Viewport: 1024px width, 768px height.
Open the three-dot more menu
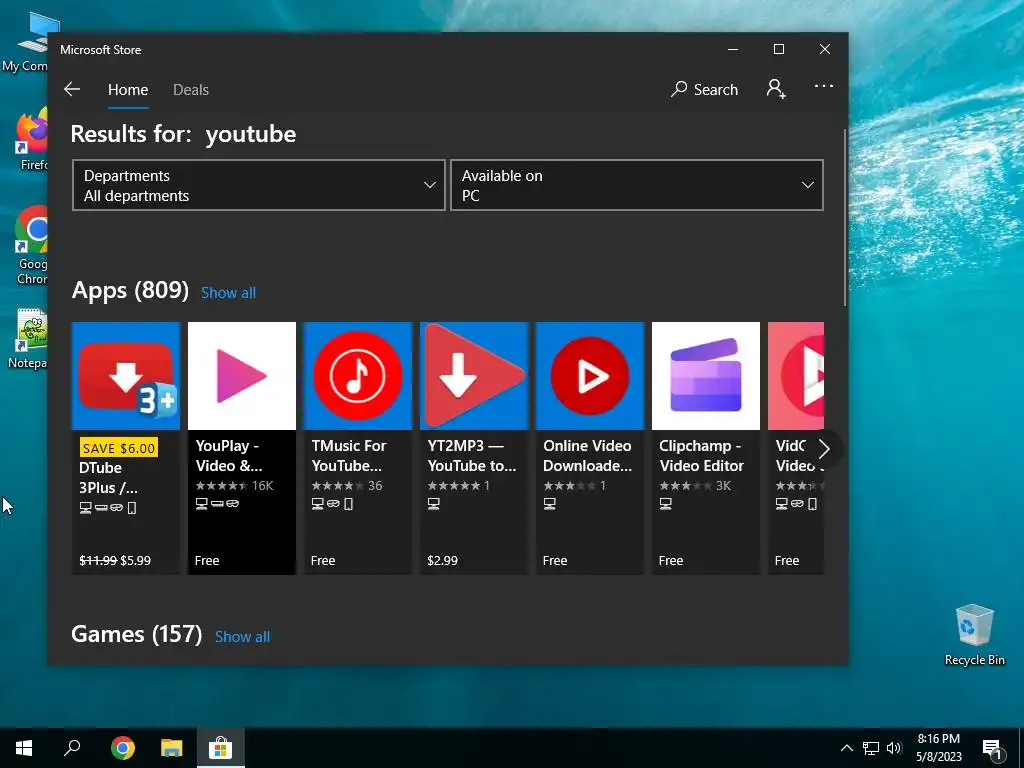(824, 86)
